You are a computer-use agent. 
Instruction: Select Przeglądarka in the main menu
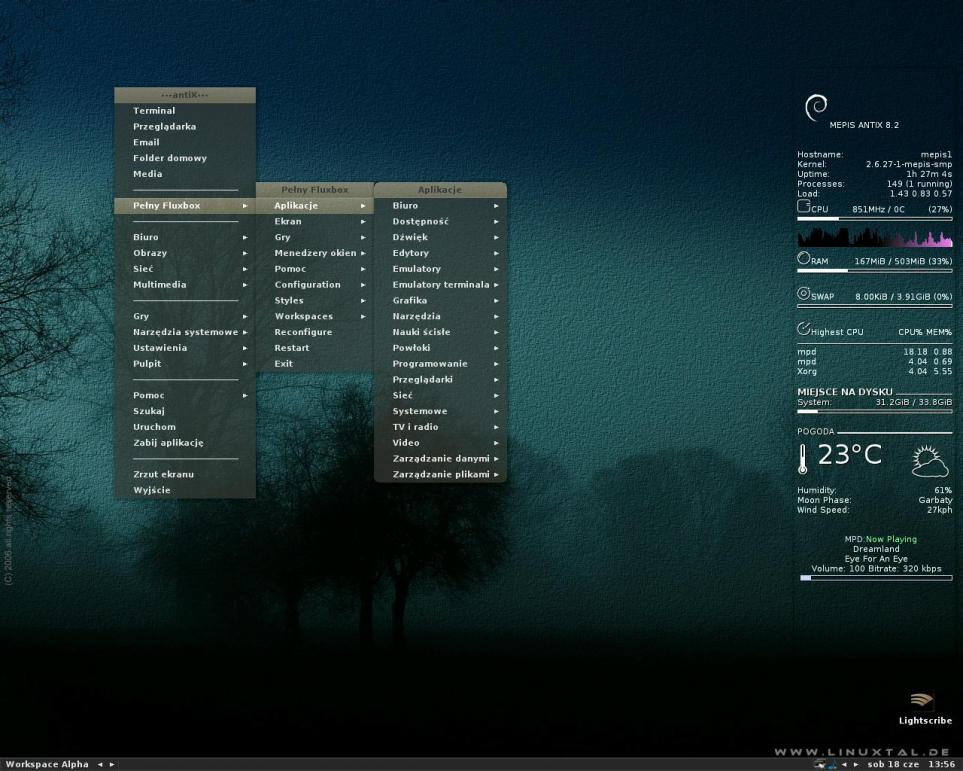coord(164,127)
